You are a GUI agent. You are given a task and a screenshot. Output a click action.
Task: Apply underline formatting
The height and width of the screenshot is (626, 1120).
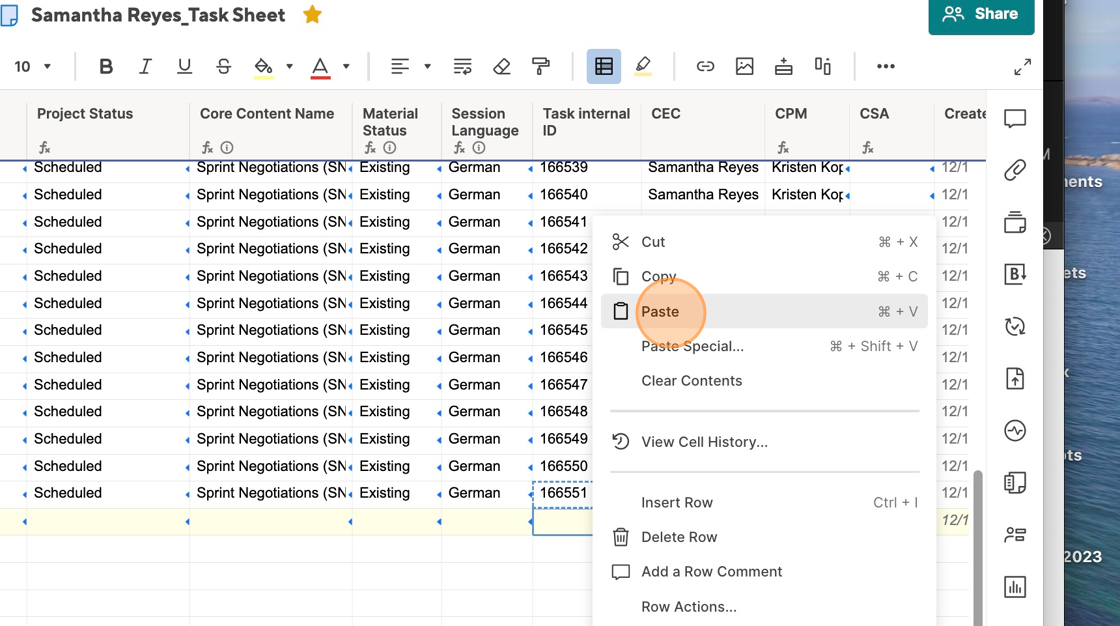[184, 66]
